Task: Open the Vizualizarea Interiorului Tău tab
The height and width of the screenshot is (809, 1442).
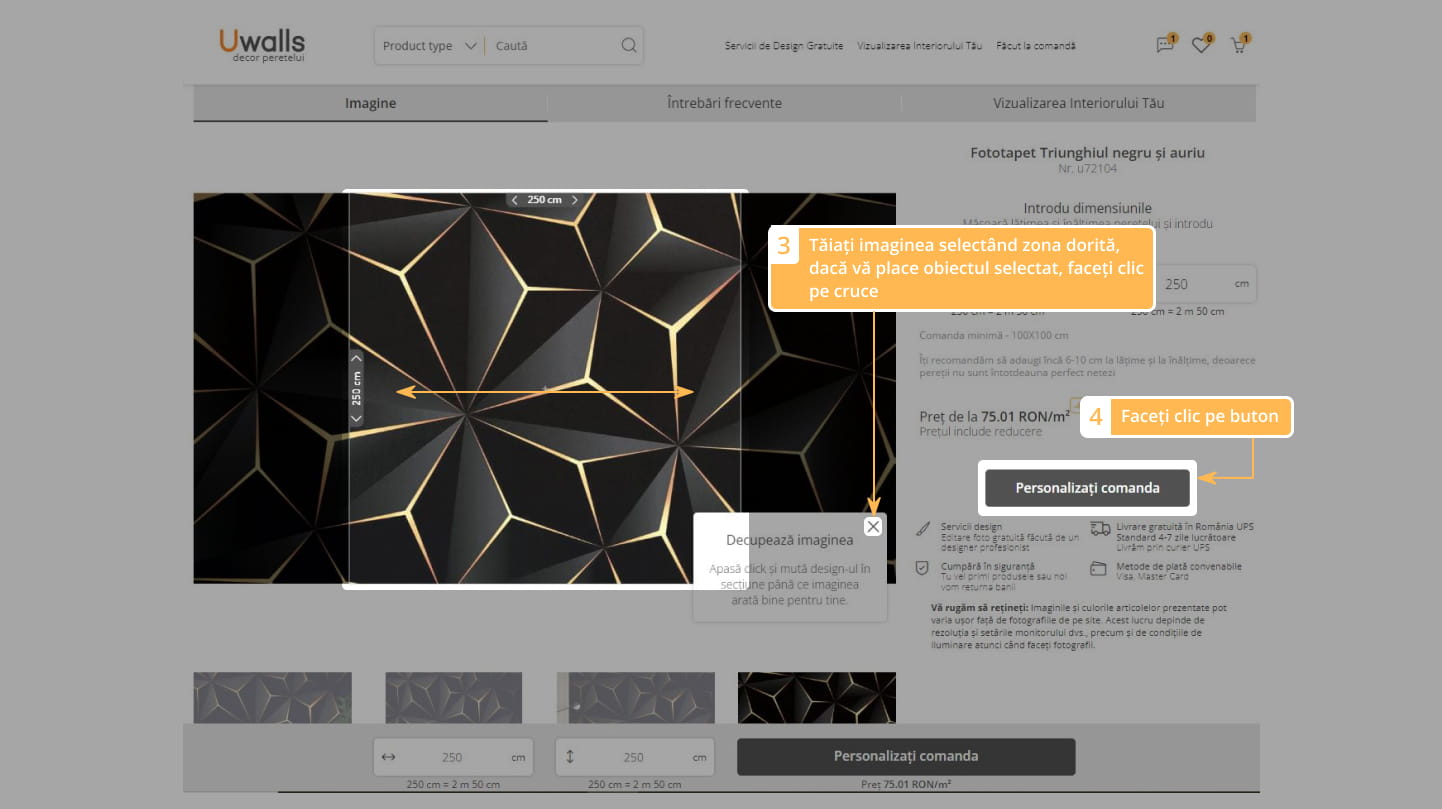Action: (x=1078, y=103)
